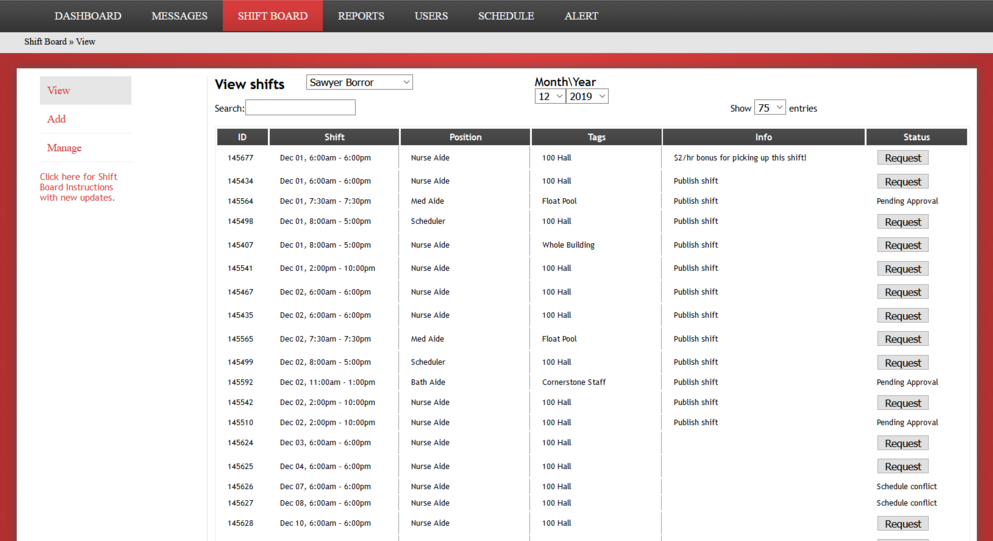Open the Shift Board Instructions link

coord(78,187)
